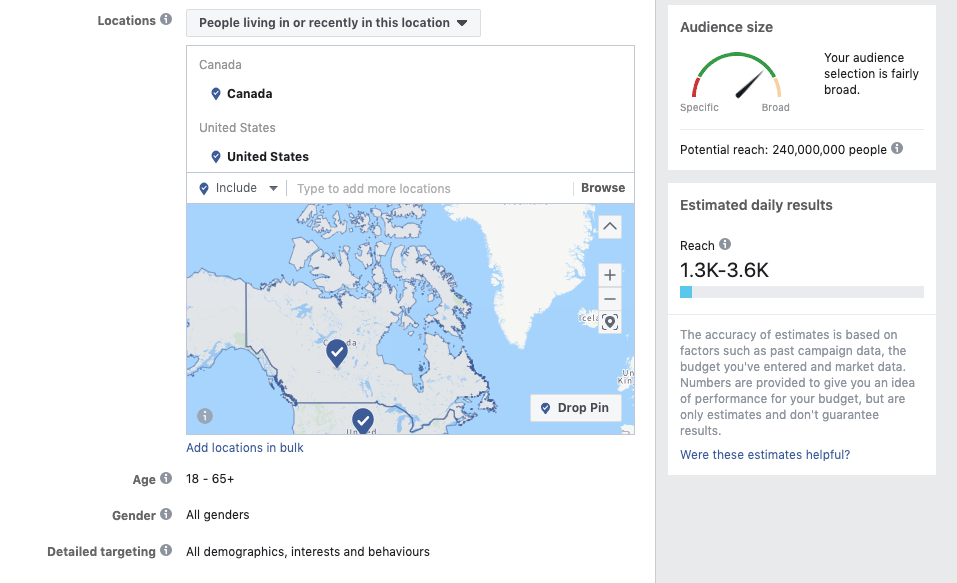Click the Canada group header label
This screenshot has height=583, width=957.
pos(220,65)
